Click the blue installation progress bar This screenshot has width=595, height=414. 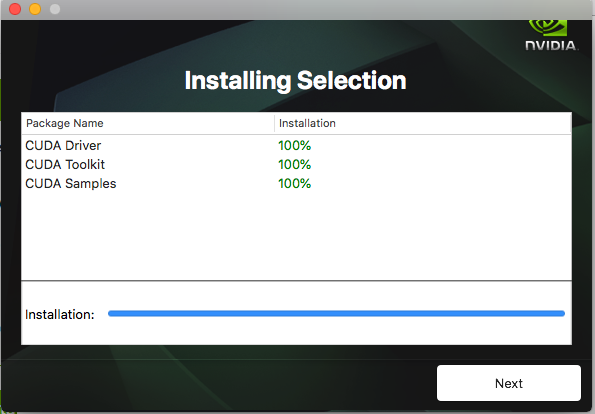click(x=336, y=313)
